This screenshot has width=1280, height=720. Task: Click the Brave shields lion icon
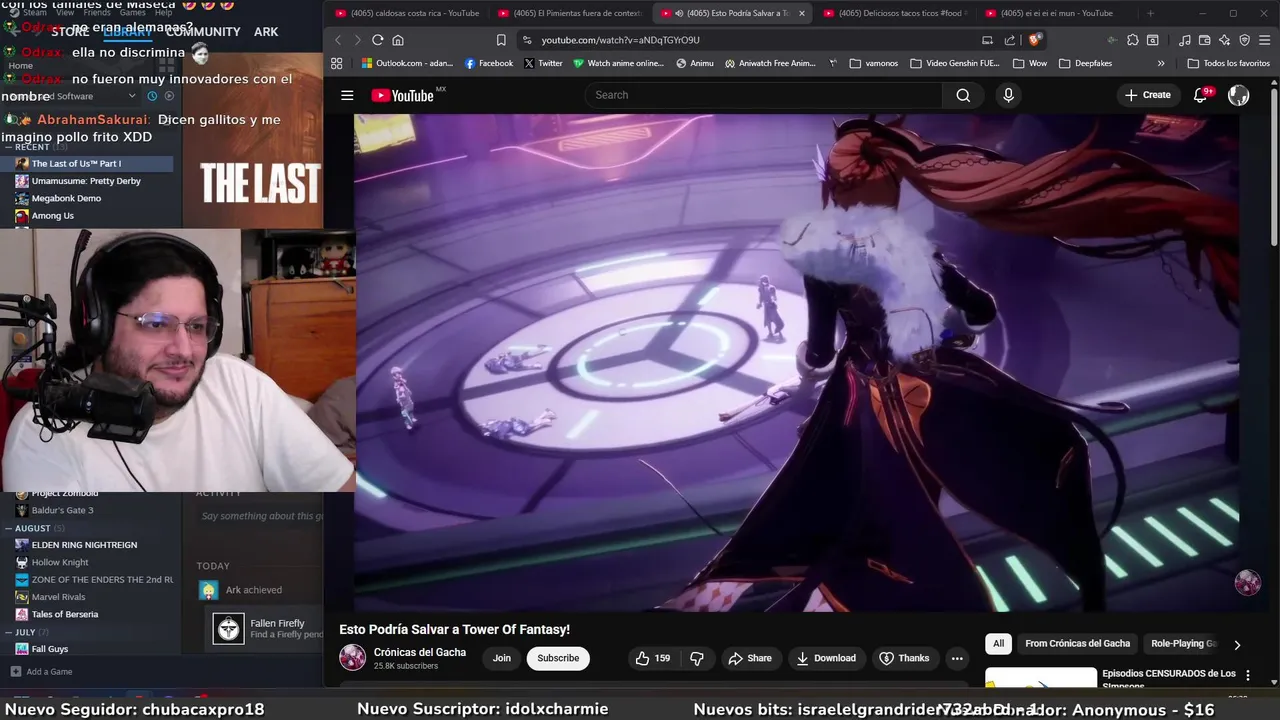coord(1035,40)
